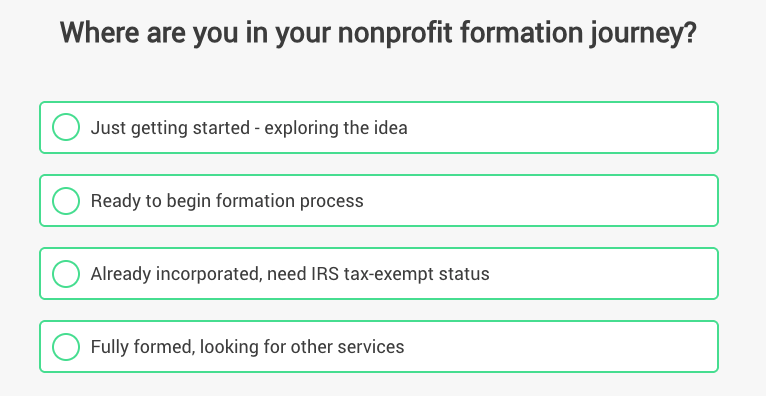The height and width of the screenshot is (396, 766).
Task: Click the nonprofit formation journey heading
Action: click(378, 34)
